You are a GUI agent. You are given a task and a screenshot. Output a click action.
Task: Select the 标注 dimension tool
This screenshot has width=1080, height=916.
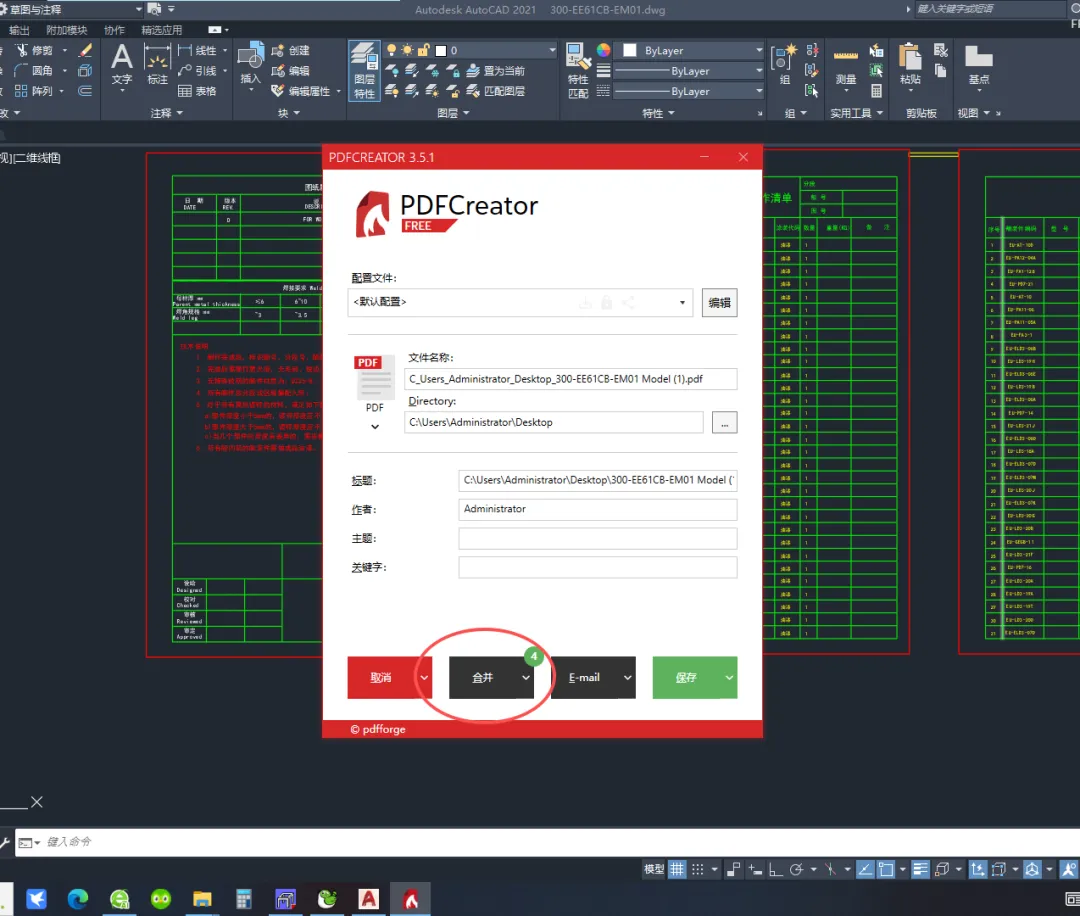tap(157, 64)
